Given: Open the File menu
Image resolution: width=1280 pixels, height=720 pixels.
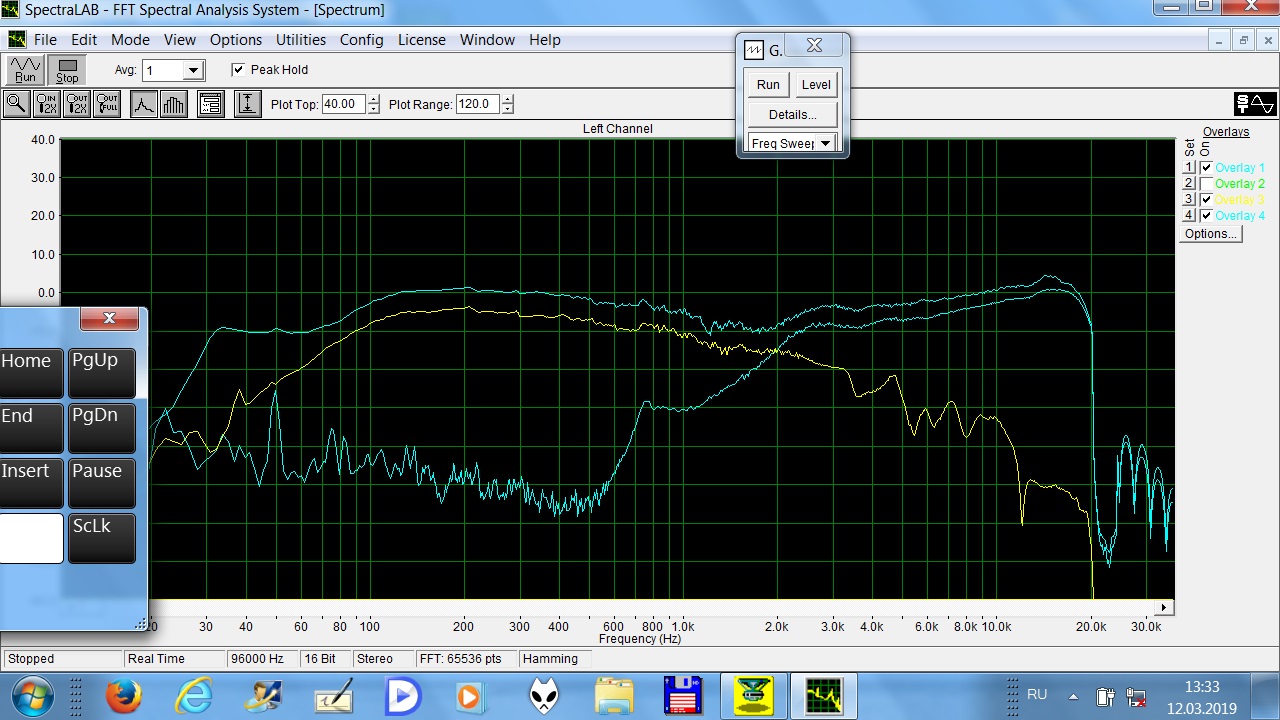Looking at the screenshot, I should pyautogui.click(x=46, y=40).
